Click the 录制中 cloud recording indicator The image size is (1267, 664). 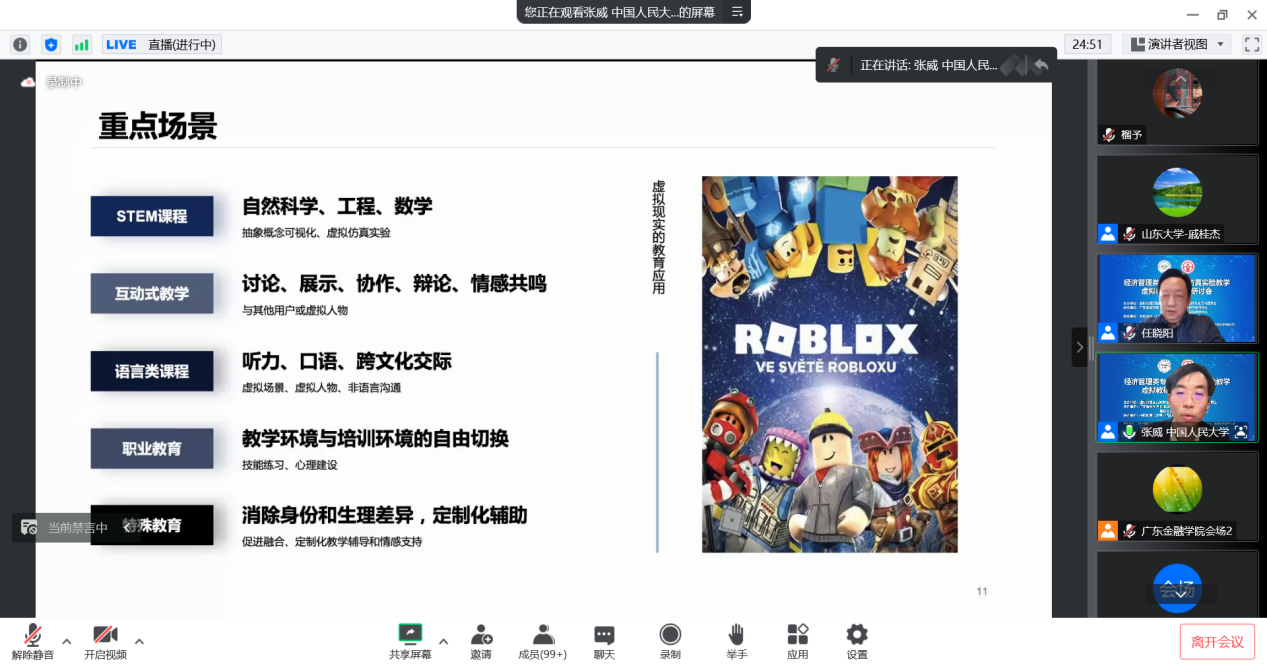coord(52,82)
